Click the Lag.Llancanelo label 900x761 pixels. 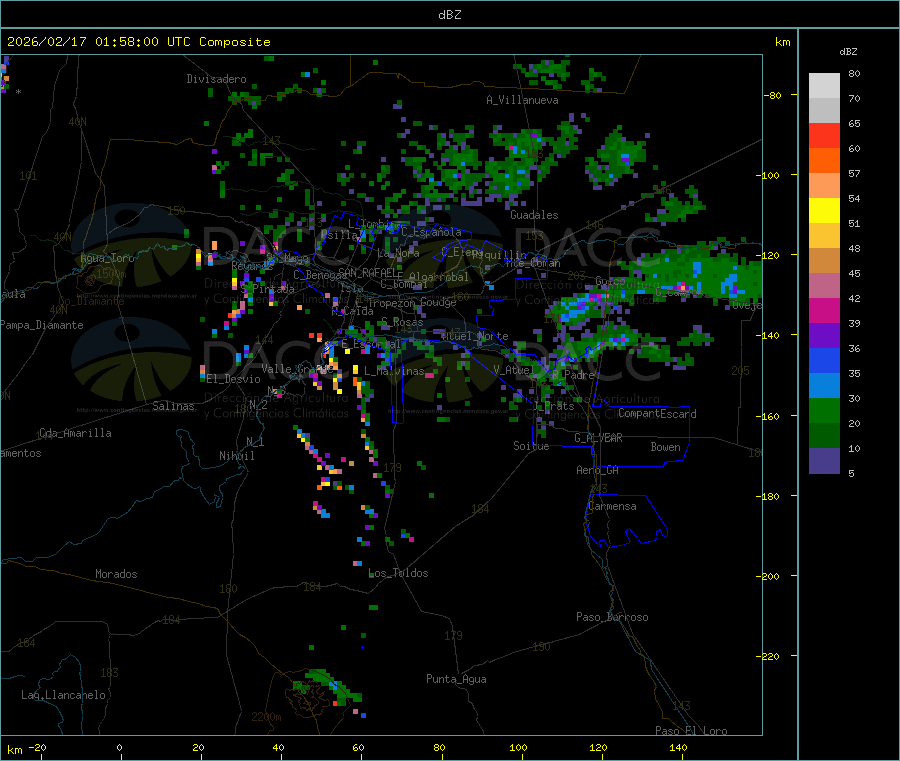[x=63, y=696]
